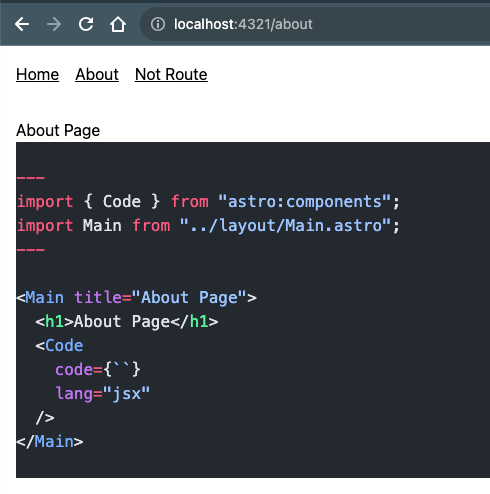
Task: Click the "../layout/Main.astro" import path
Action: (285, 226)
